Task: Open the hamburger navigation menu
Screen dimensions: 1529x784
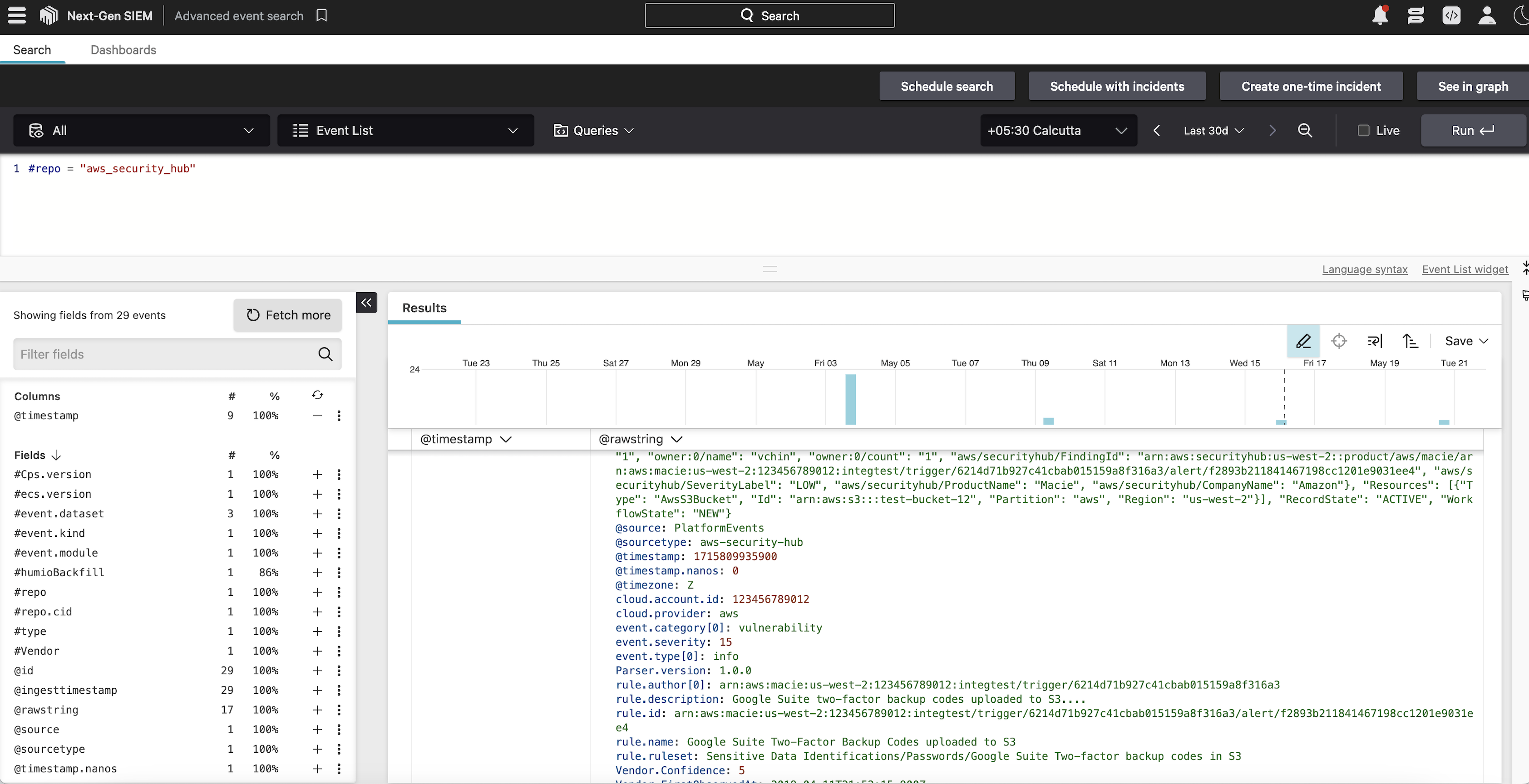Action: coord(17,15)
